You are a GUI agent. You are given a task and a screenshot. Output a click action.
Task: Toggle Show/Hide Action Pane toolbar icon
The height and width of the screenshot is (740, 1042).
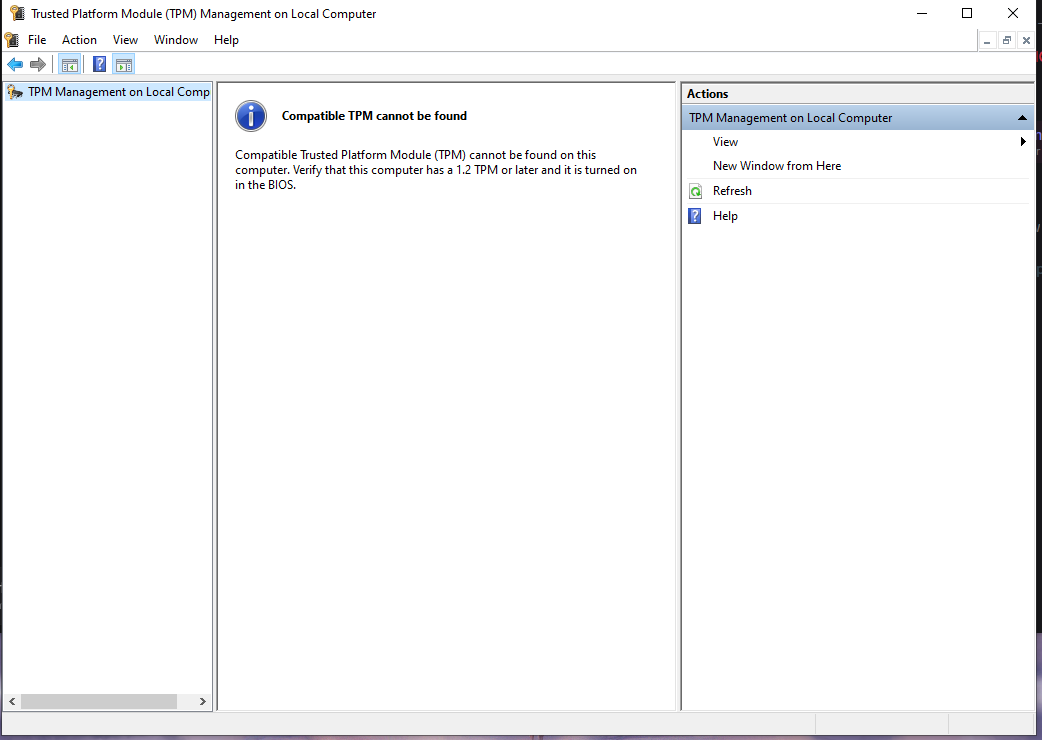tap(124, 64)
